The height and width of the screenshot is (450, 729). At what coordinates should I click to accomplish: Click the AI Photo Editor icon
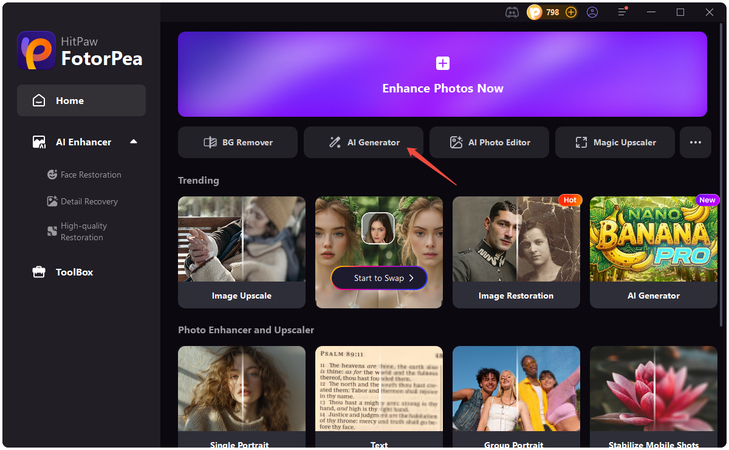pyautogui.click(x=456, y=142)
